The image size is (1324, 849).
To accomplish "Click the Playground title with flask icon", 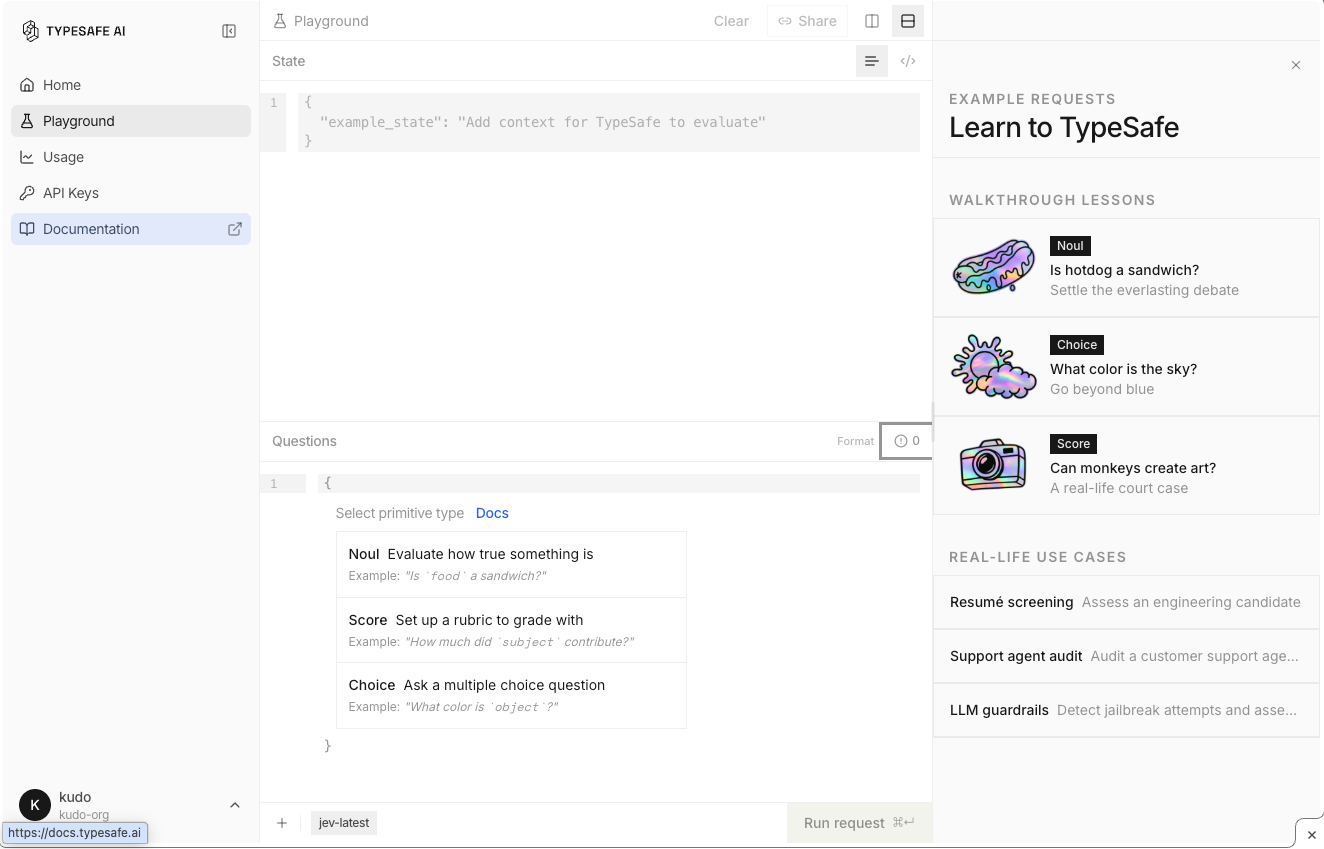I will tap(321, 21).
